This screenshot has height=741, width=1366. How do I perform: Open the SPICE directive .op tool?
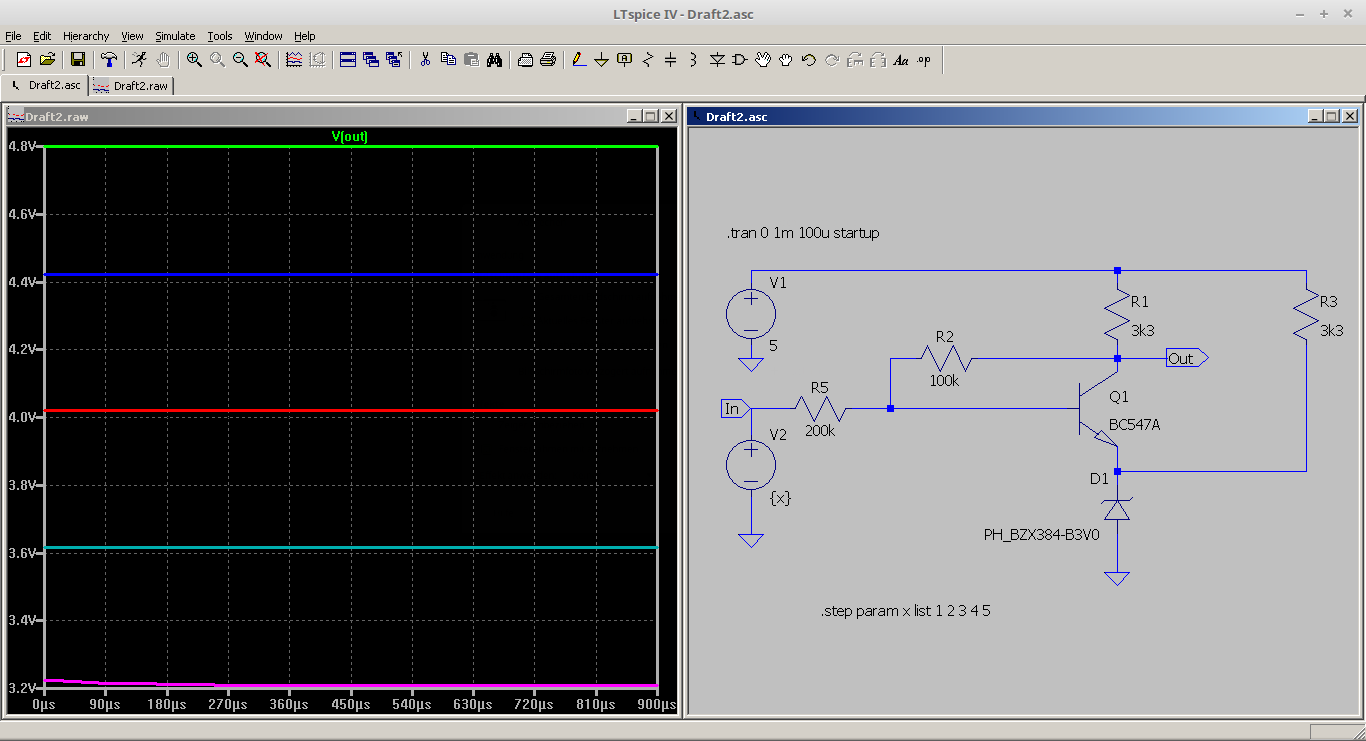pyautogui.click(x=923, y=60)
